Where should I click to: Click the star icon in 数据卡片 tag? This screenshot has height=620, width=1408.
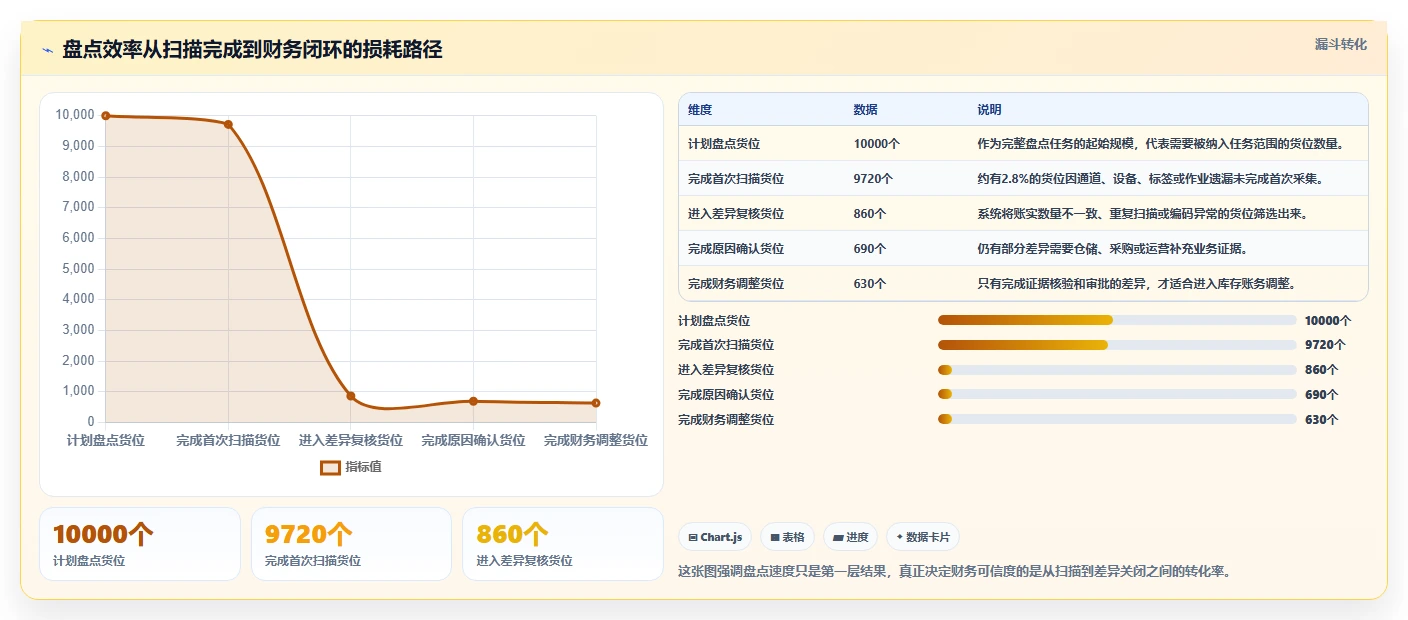coord(900,537)
